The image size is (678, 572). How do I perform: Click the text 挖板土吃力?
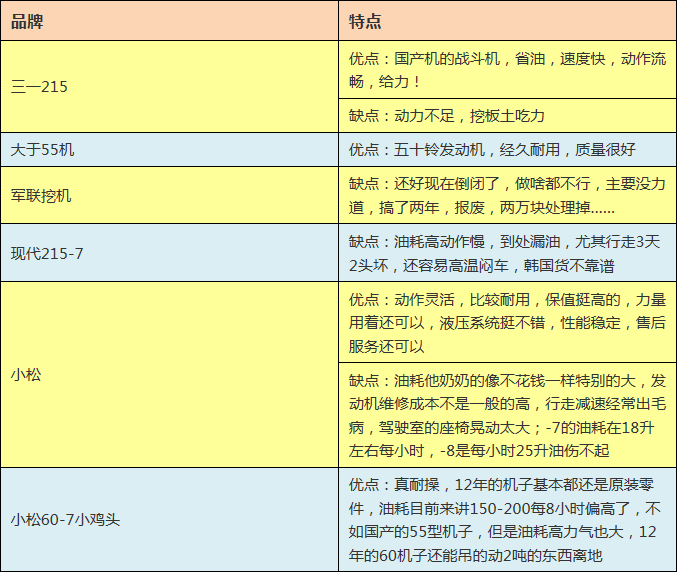[507, 116]
